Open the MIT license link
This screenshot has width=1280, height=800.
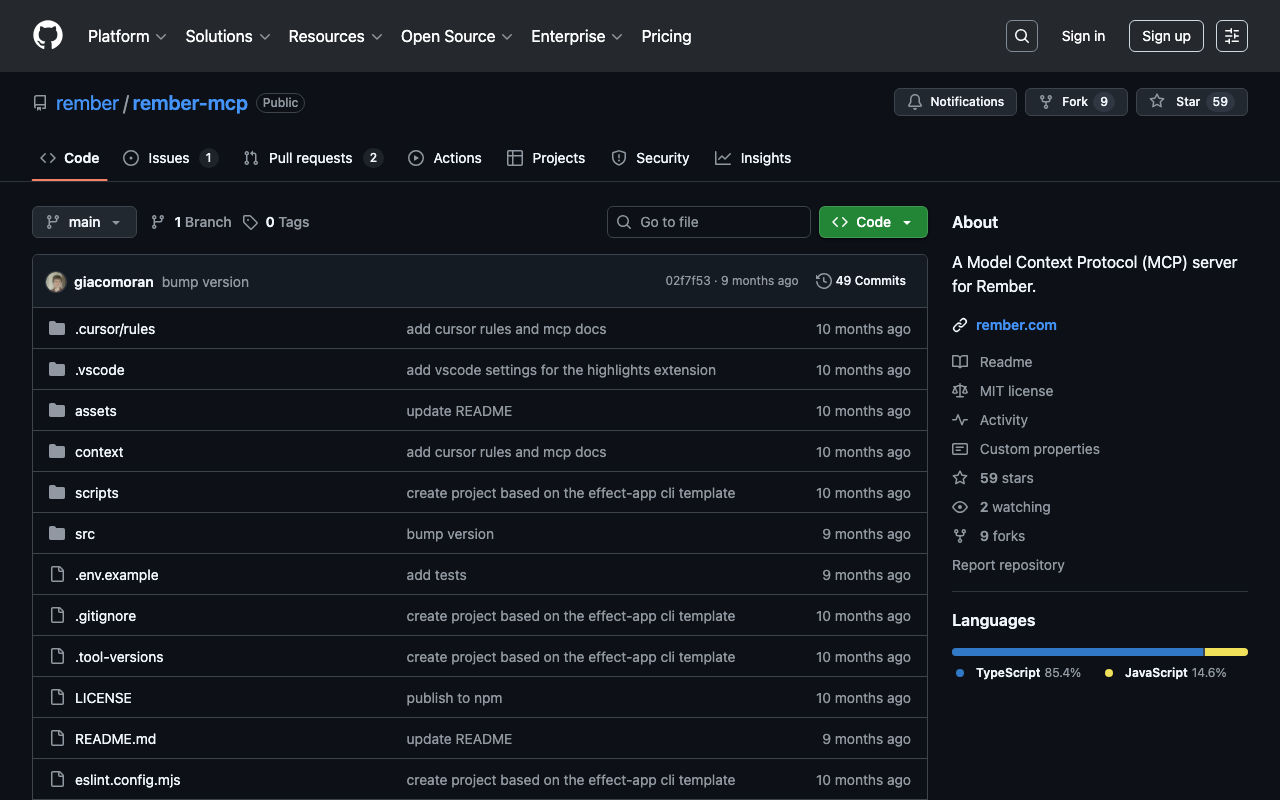1016,391
